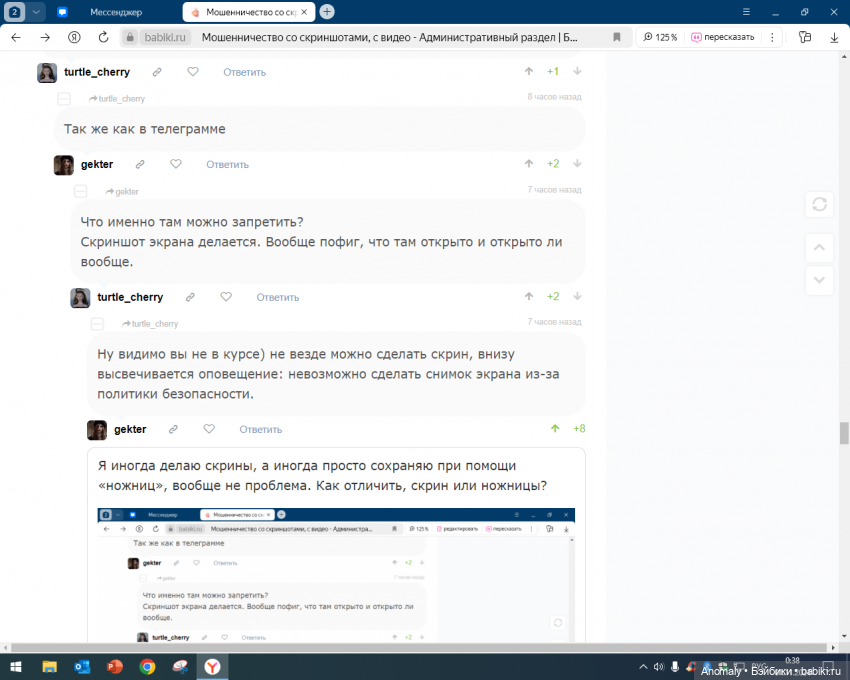850x680 pixels.
Task: Open a new browser tab
Action: [327, 12]
